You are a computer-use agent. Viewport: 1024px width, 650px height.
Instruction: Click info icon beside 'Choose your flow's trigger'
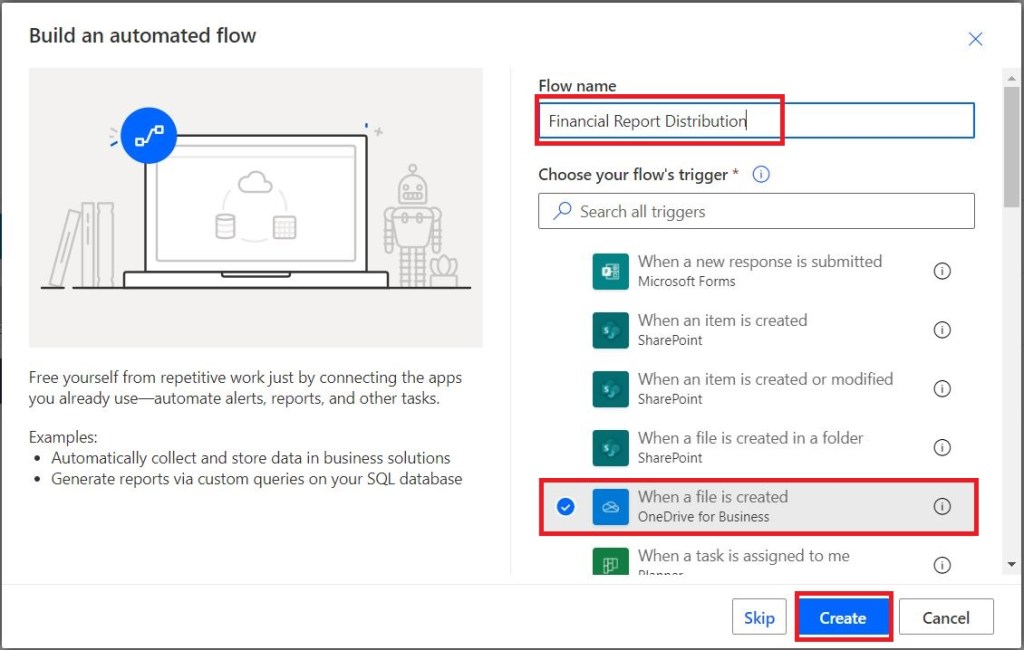[x=761, y=175]
